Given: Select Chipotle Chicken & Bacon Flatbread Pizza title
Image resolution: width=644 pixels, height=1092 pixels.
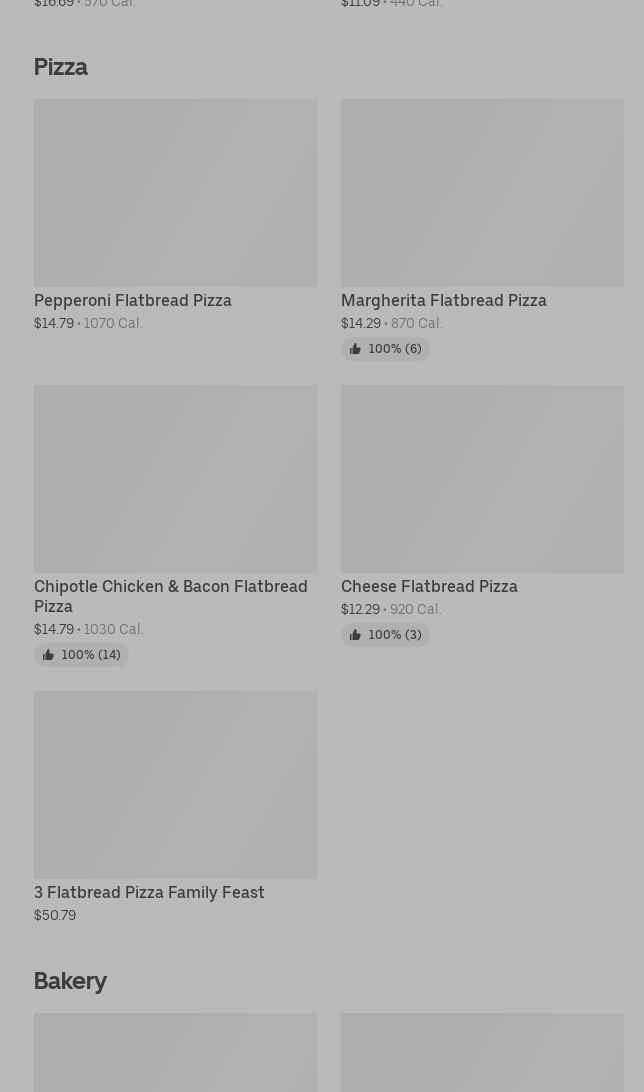Looking at the screenshot, I should [171, 596].
